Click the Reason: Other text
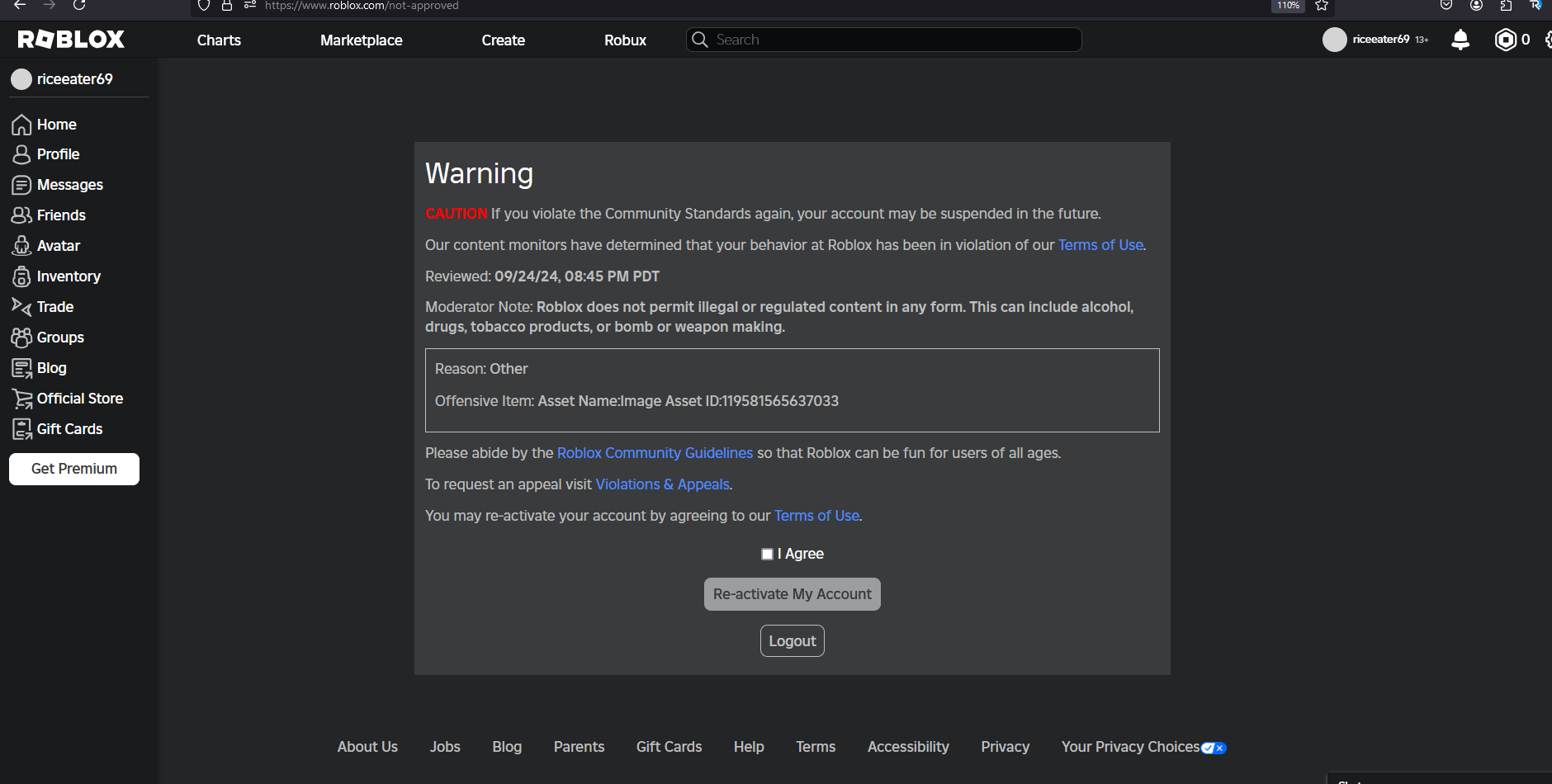Screen dimensions: 1552x784 click(481, 369)
